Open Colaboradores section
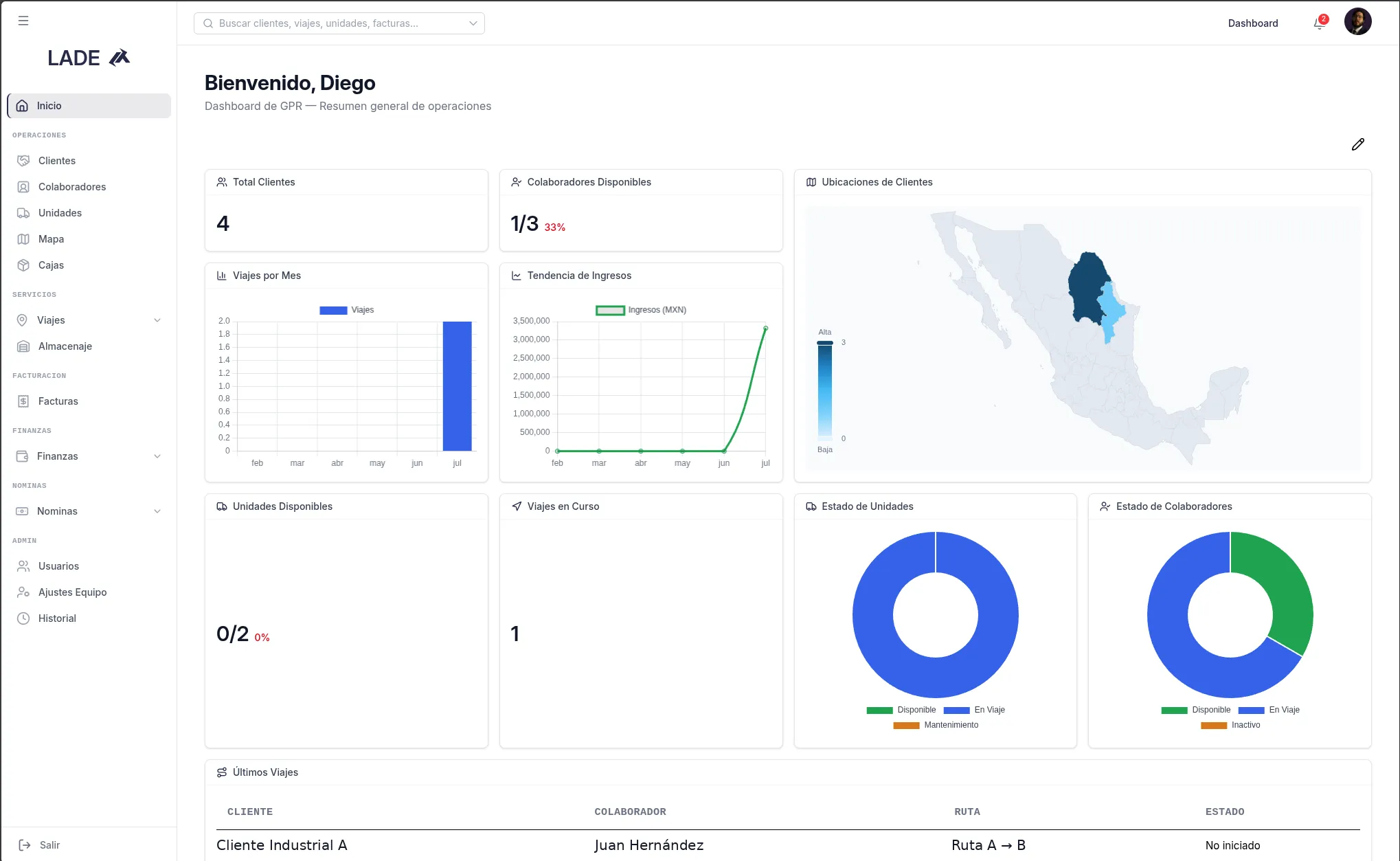Screen dimensions: 1400x861 [x=72, y=187]
